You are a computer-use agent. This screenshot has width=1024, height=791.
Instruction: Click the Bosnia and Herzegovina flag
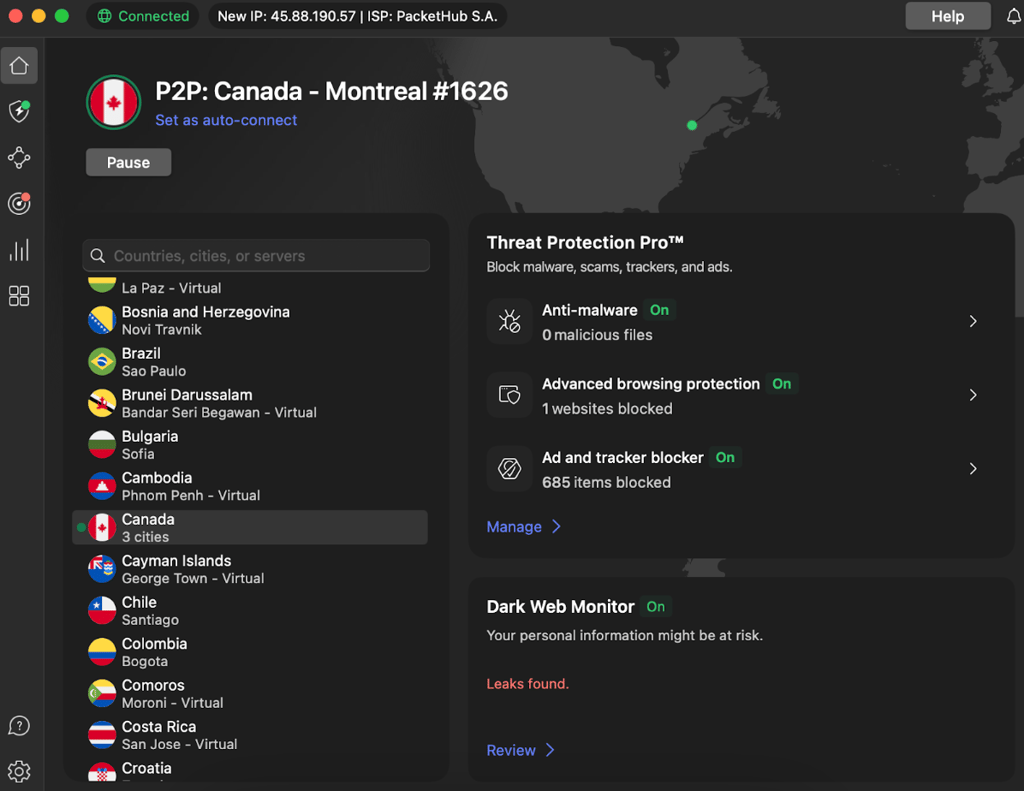pyautogui.click(x=102, y=321)
